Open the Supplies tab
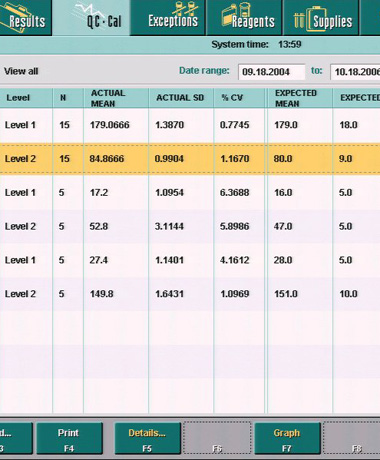This screenshot has height=460, width=380. 321,17
